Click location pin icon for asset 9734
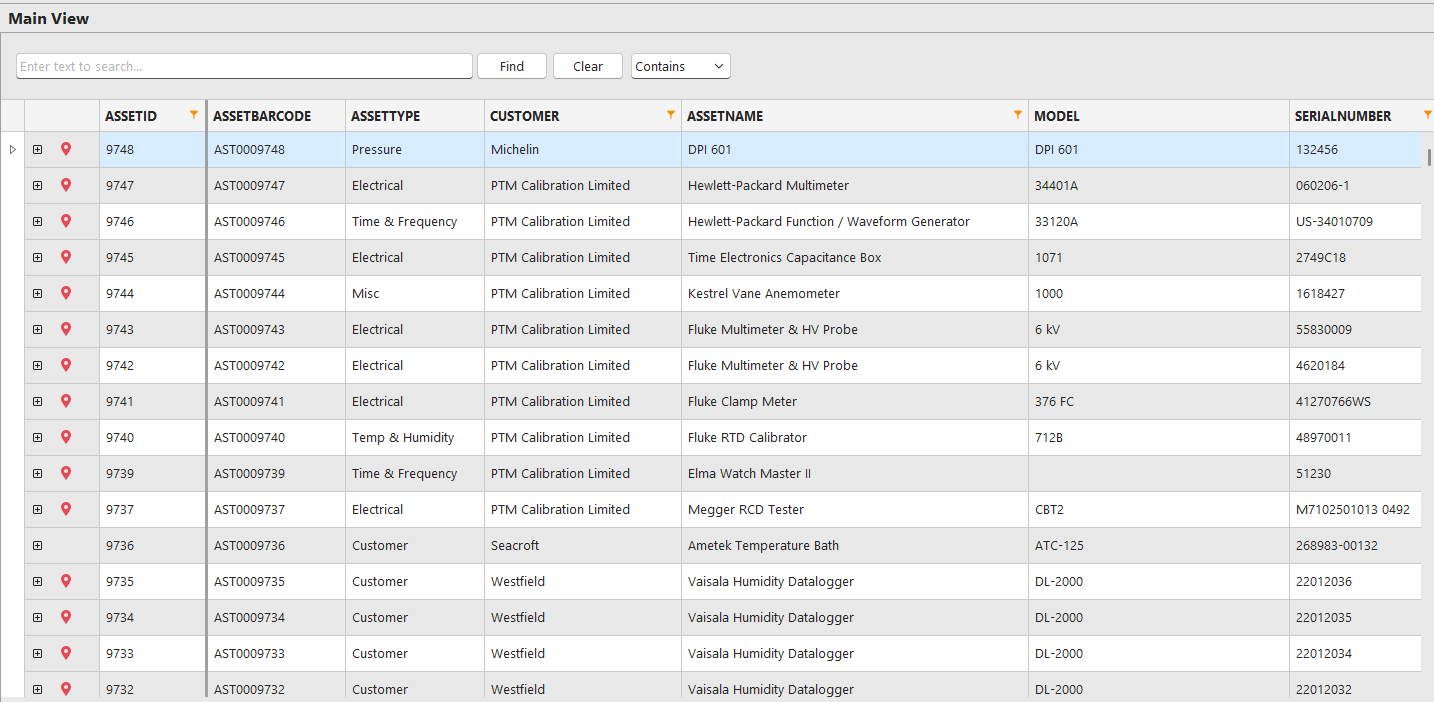The height and width of the screenshot is (702, 1434). click(66, 617)
